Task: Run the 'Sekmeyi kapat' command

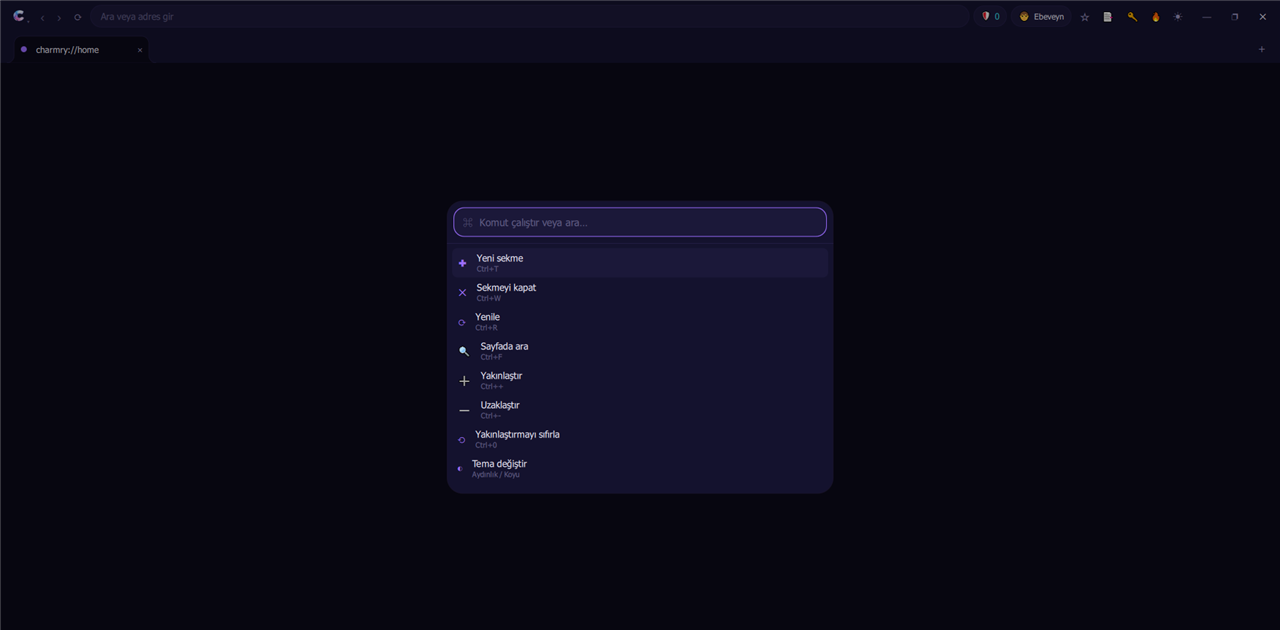Action: click(x=640, y=292)
